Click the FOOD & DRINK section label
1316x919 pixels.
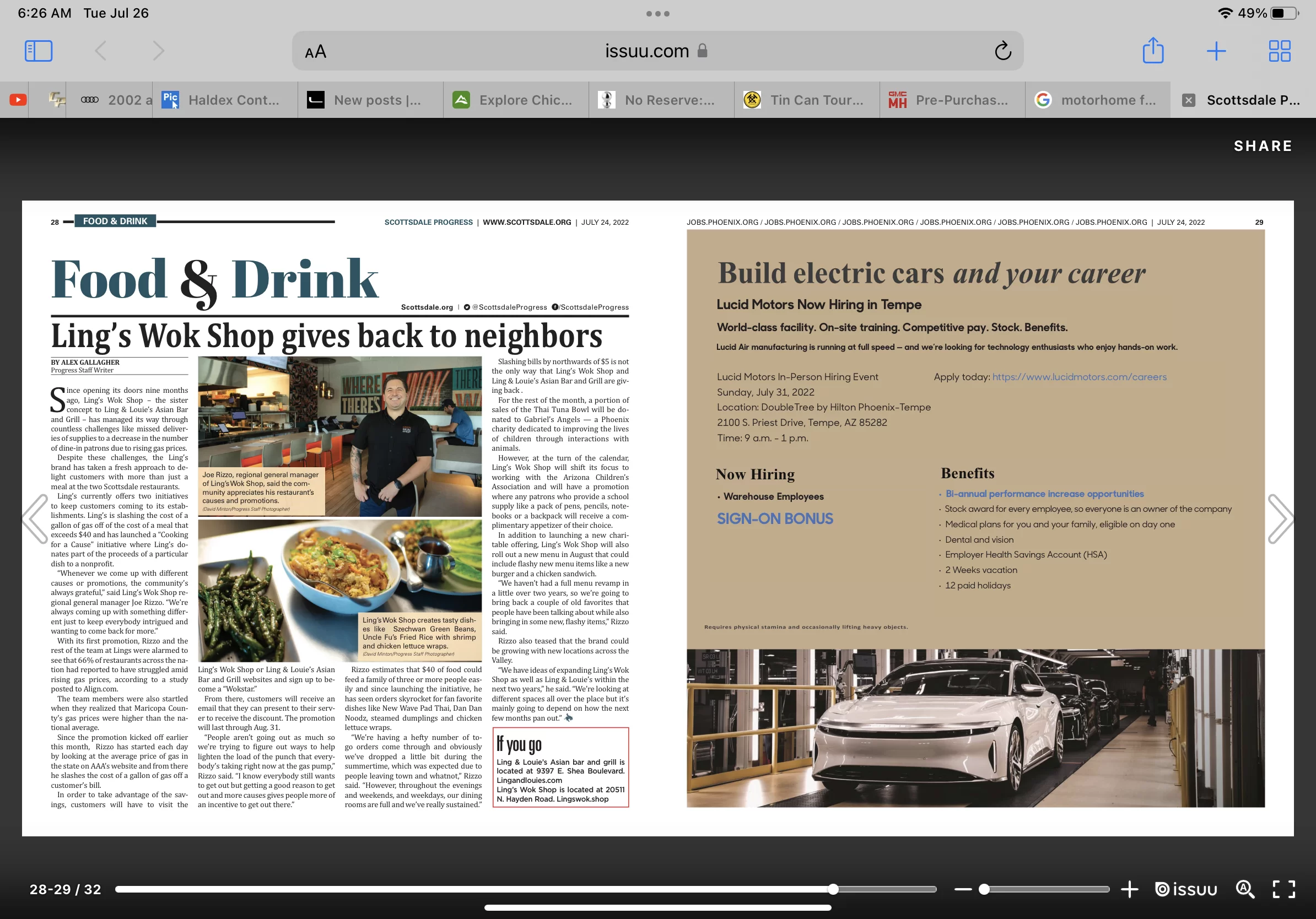click(115, 221)
